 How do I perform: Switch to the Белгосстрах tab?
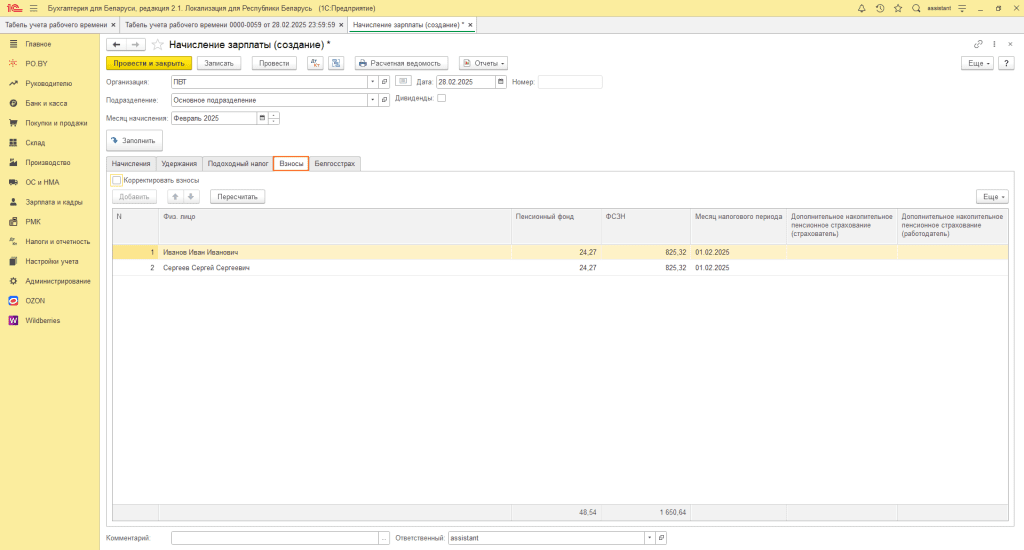(x=334, y=163)
